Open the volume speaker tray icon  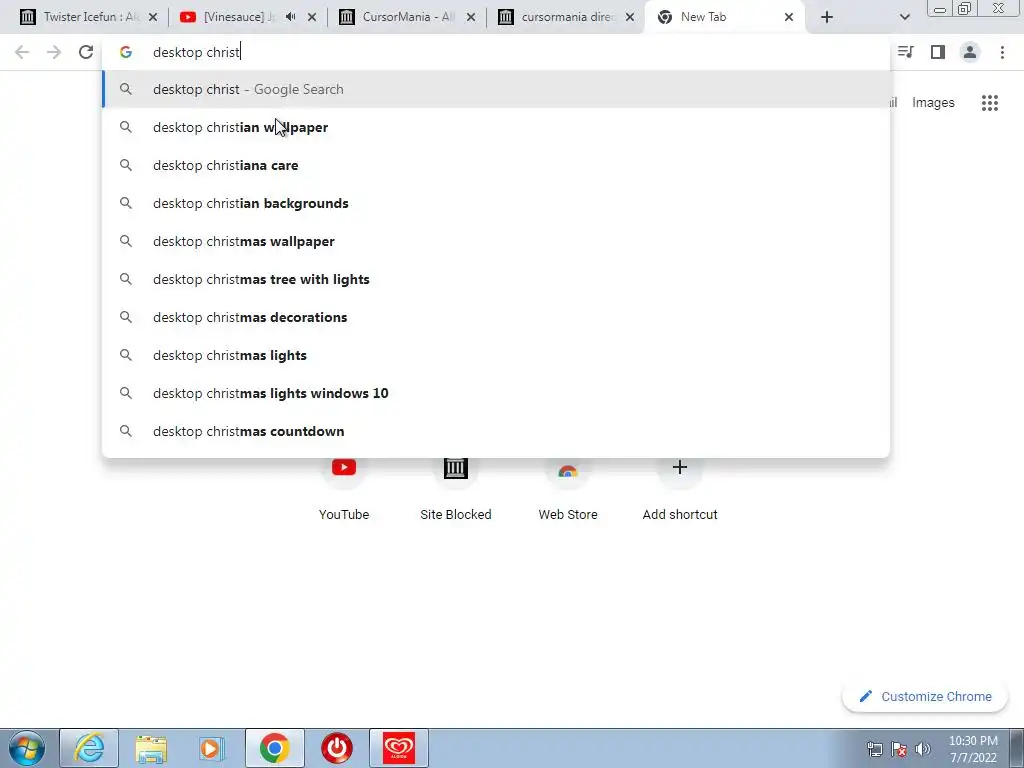[x=923, y=749]
